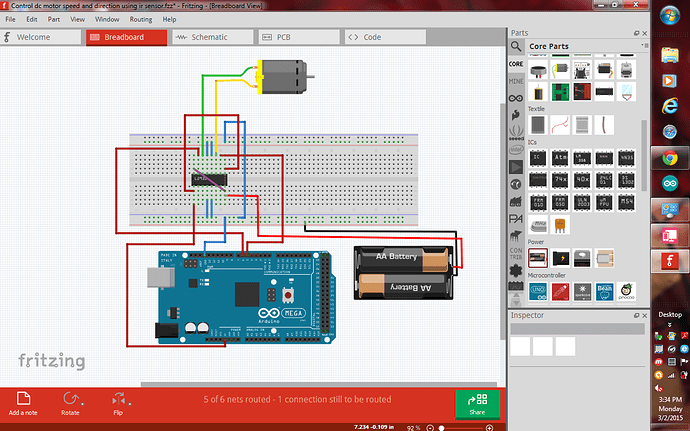
Task: Click the parts list vertical scrollbar
Action: click(x=644, y=154)
